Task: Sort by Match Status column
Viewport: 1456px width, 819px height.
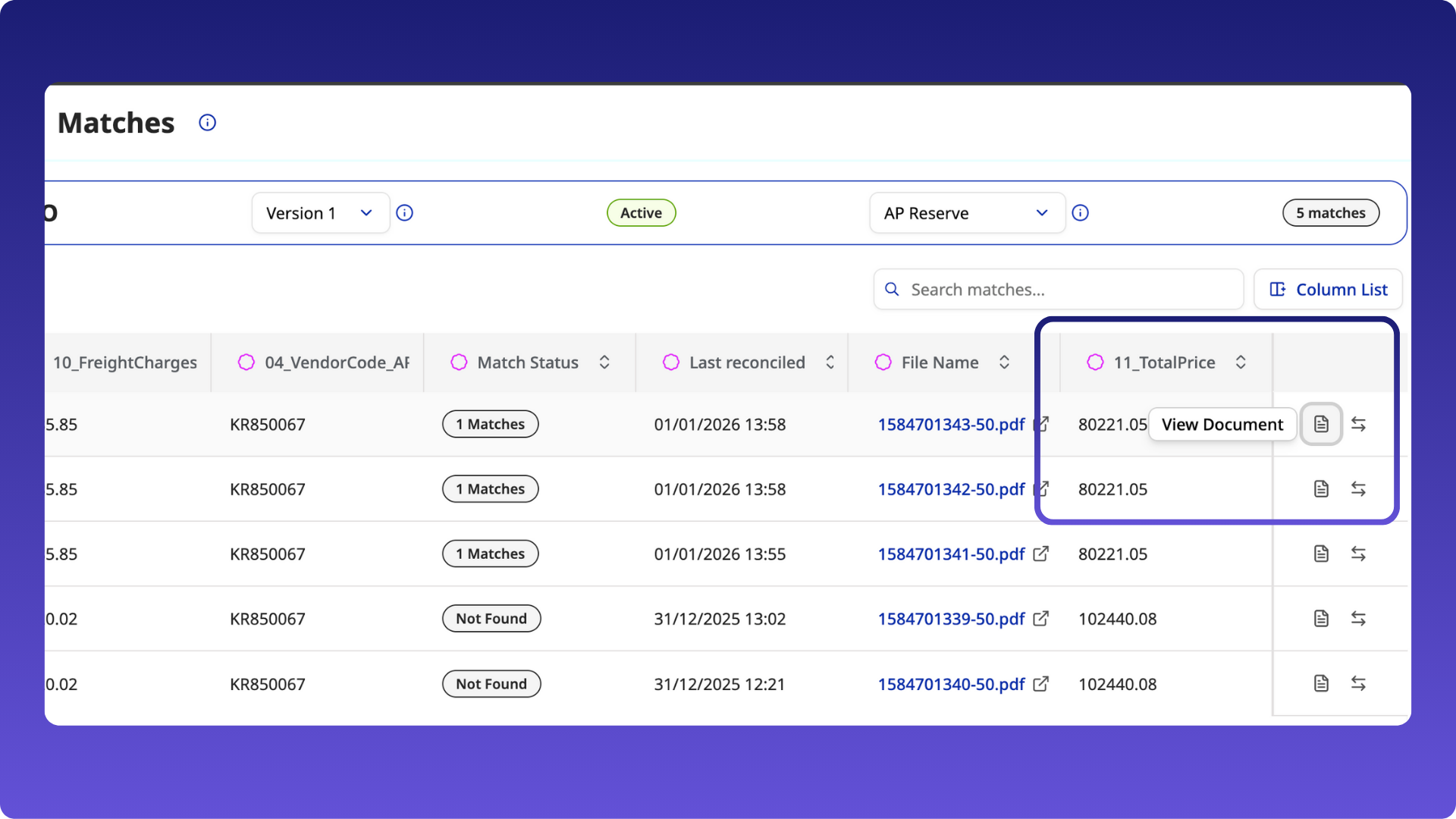Action: pos(604,362)
